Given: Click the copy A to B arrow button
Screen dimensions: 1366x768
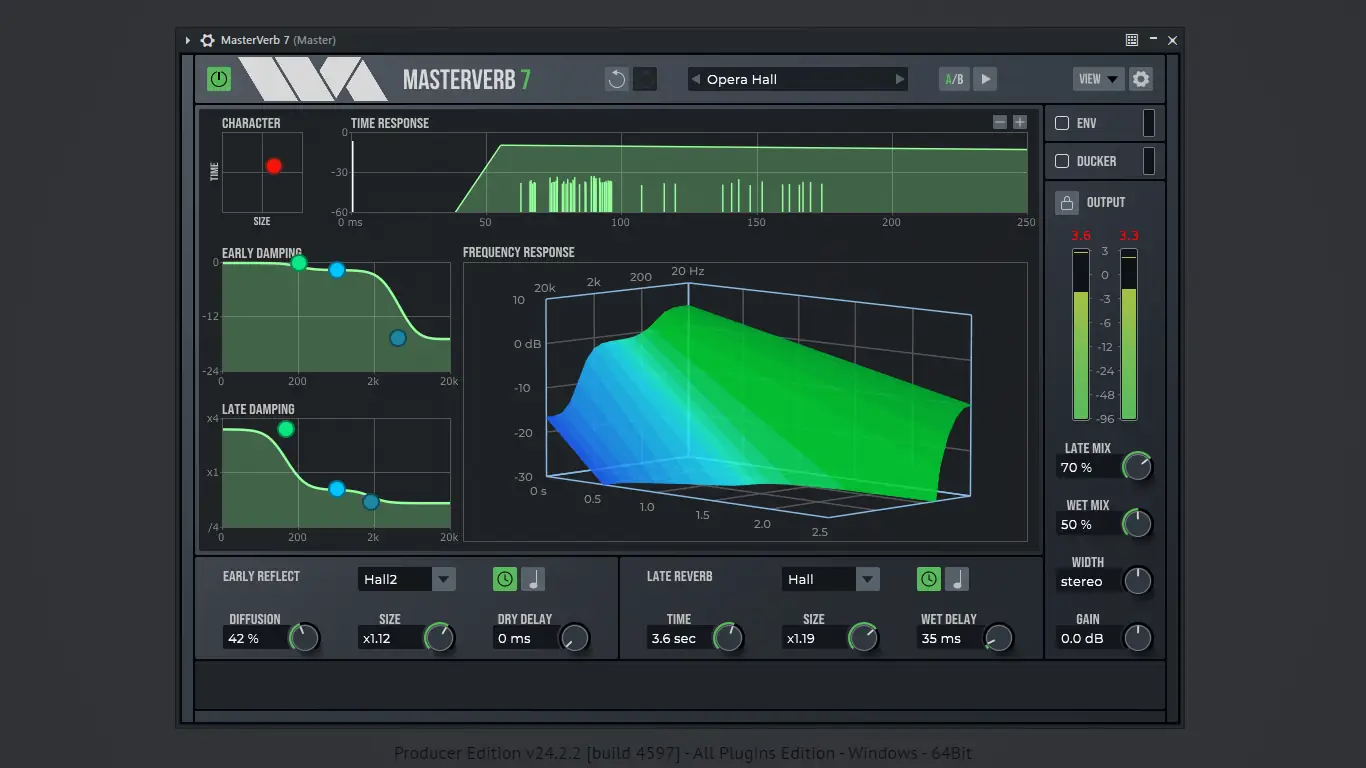Looking at the screenshot, I should 985,79.
